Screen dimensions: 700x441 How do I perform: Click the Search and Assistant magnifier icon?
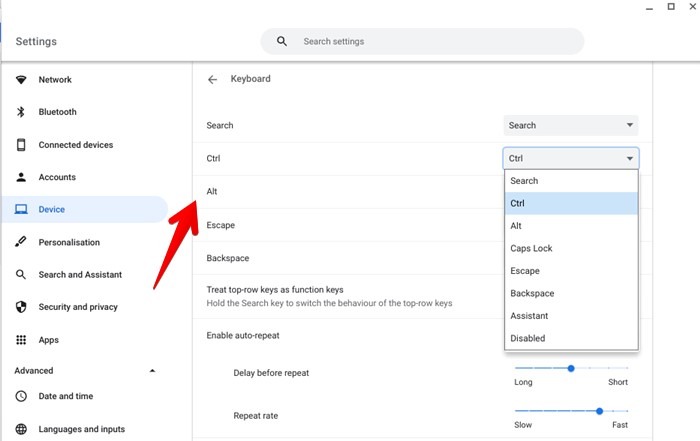pyautogui.click(x=21, y=275)
